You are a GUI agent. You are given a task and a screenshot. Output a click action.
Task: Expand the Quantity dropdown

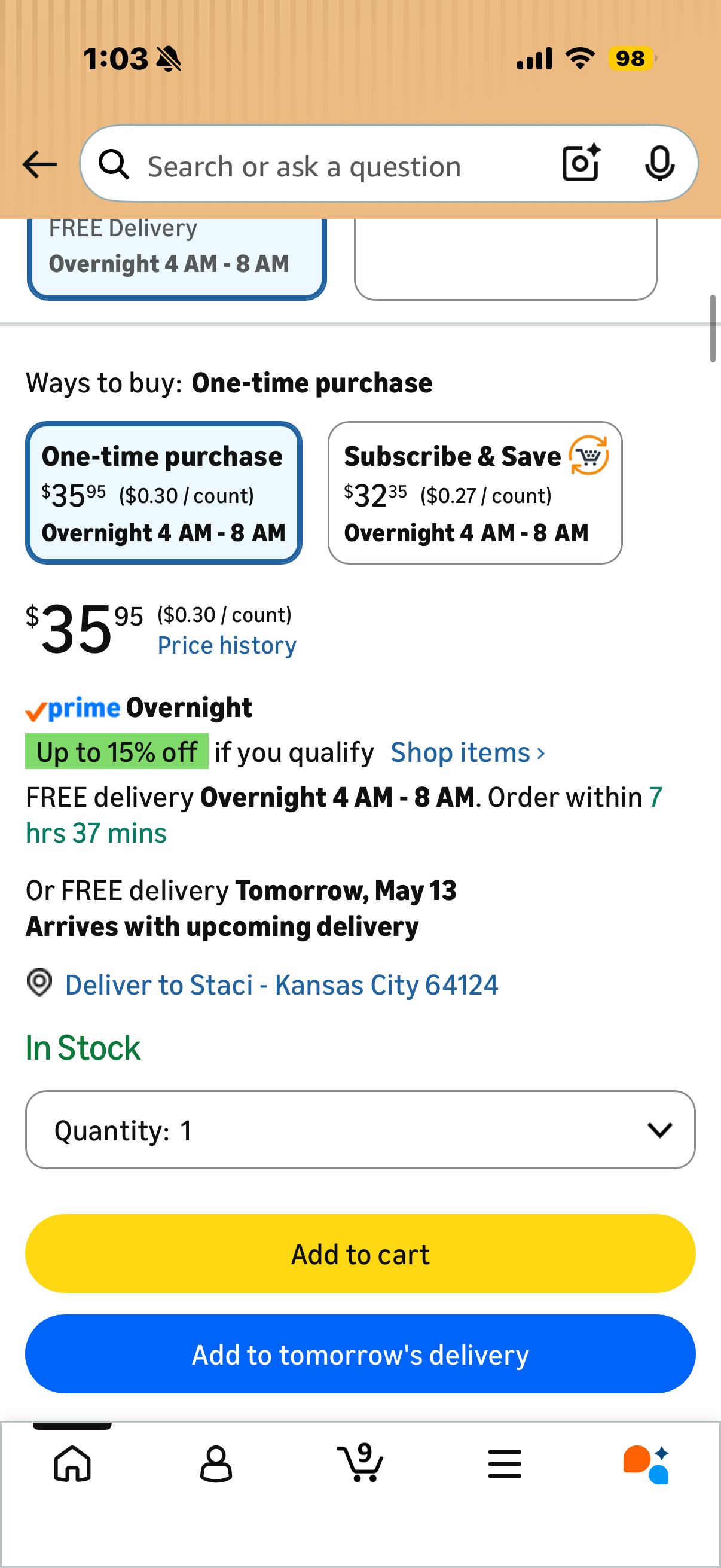tap(360, 1129)
